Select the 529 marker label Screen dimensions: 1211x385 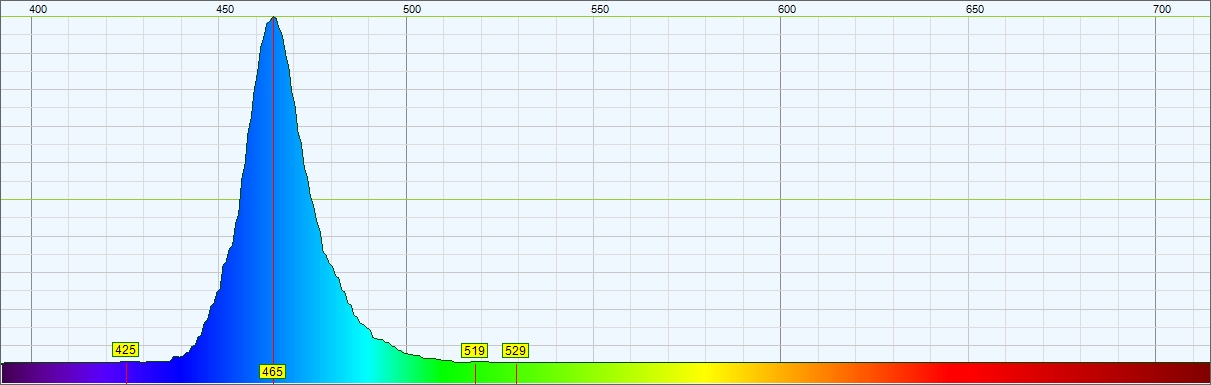515,350
